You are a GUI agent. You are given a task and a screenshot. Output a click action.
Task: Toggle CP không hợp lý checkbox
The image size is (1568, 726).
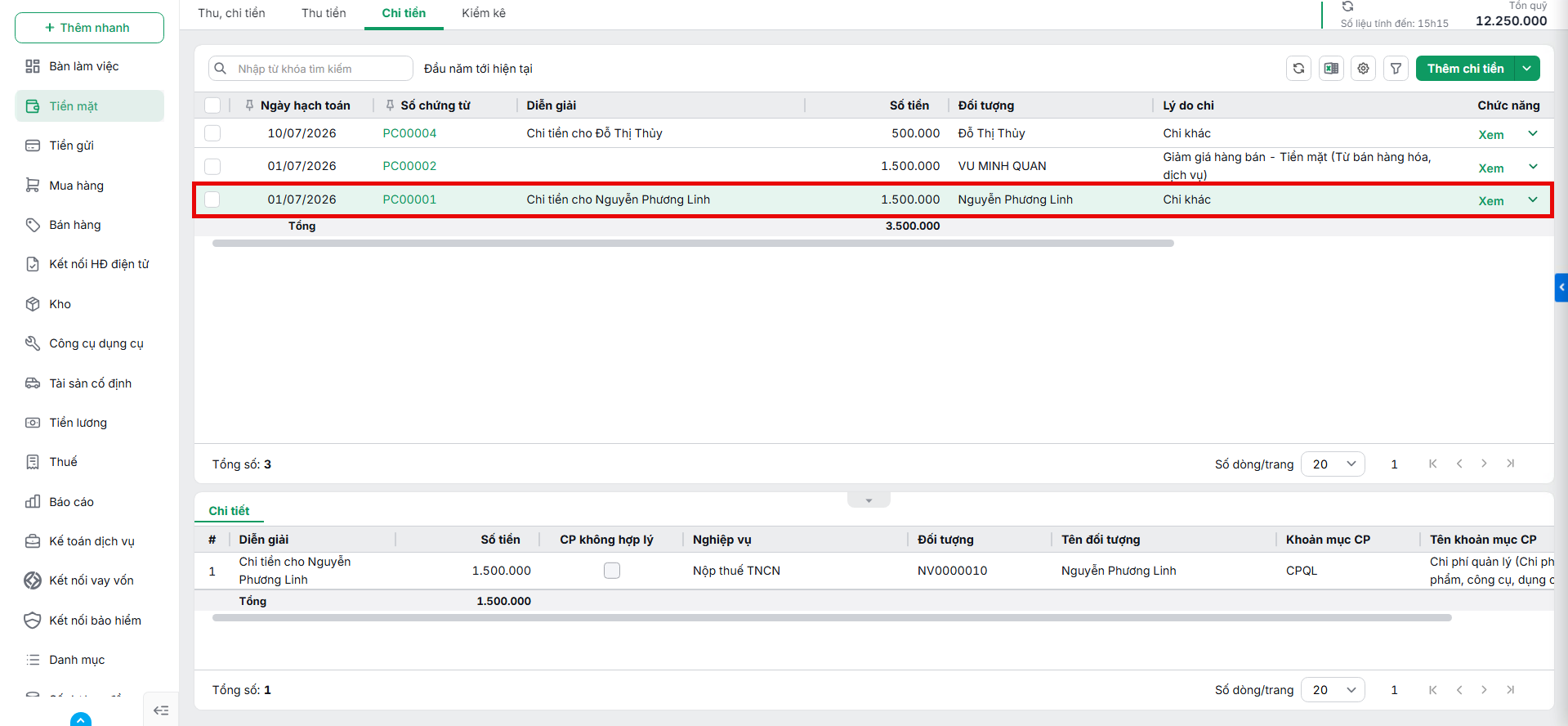612,571
